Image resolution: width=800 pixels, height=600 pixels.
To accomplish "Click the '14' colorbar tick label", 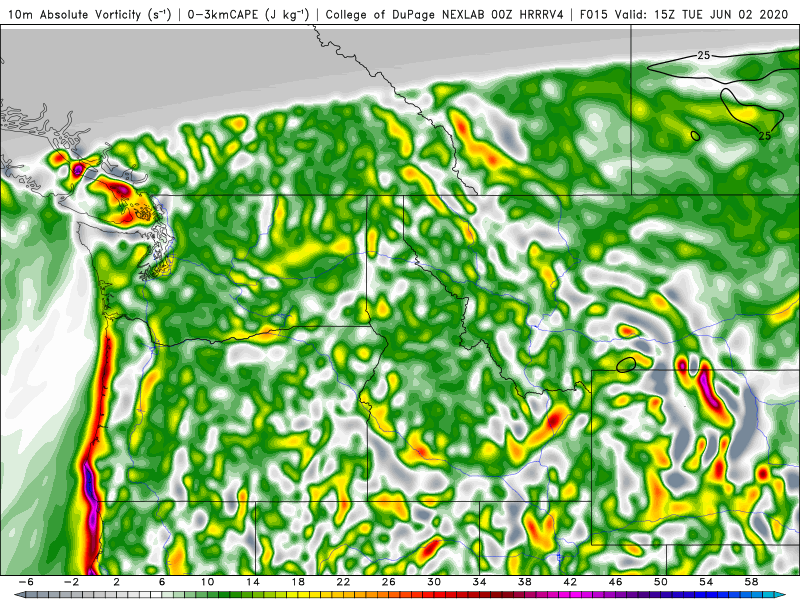I will click(x=253, y=582).
